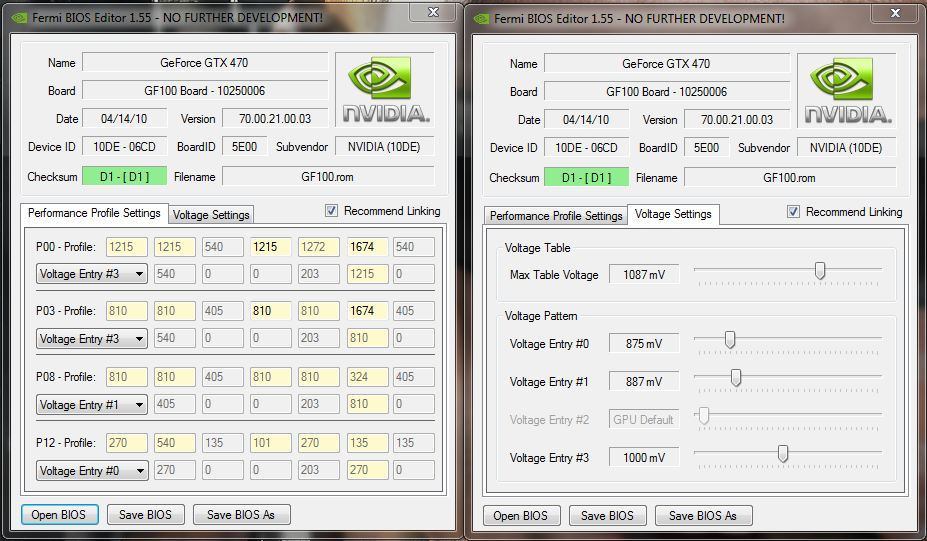Click P12 profile 101 field

[x=271, y=443]
